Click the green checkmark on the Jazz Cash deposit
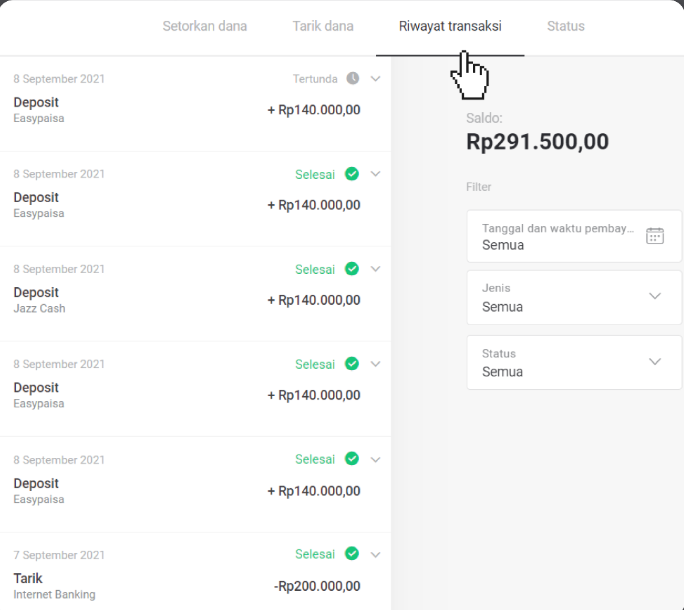 pyautogui.click(x=352, y=269)
